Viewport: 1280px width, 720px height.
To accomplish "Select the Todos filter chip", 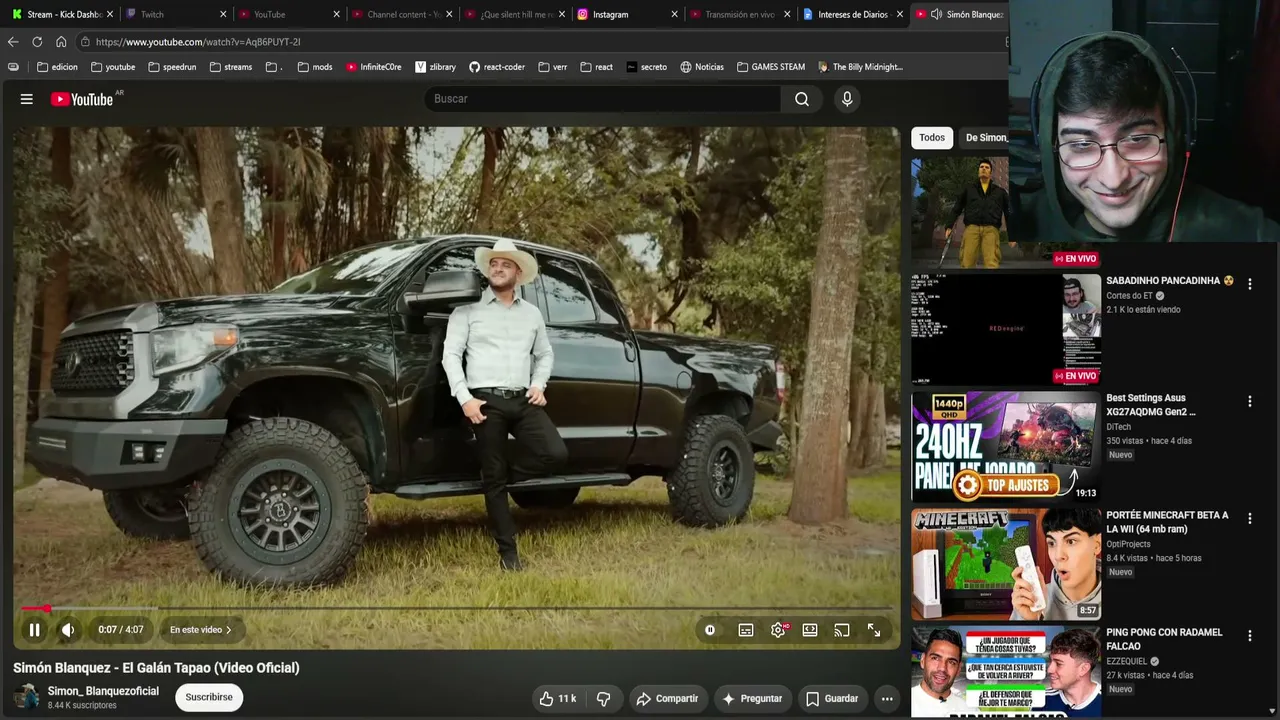I will click(x=932, y=138).
